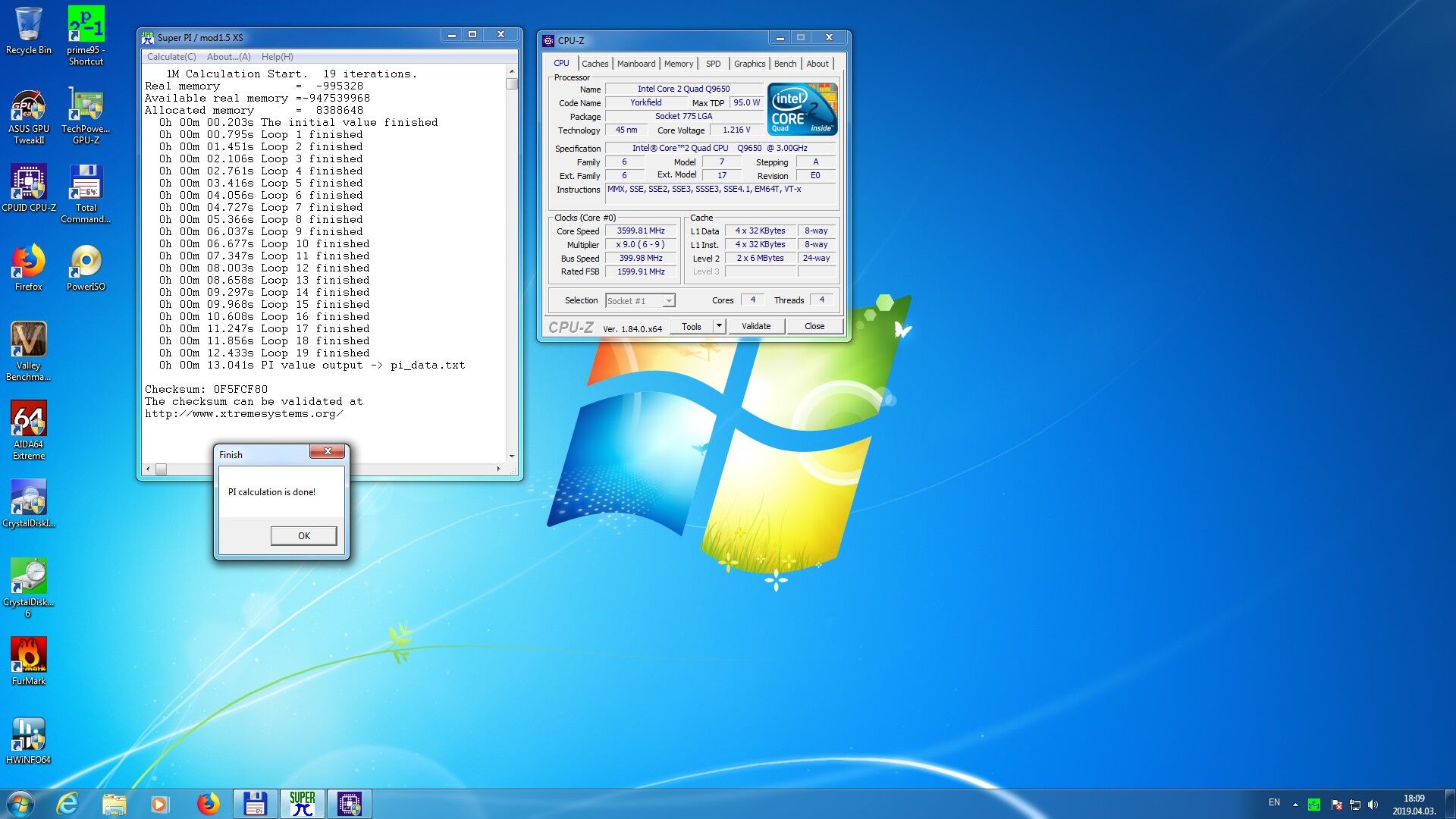The image size is (1456, 819).
Task: Open the Windows Start button
Action: click(x=20, y=804)
